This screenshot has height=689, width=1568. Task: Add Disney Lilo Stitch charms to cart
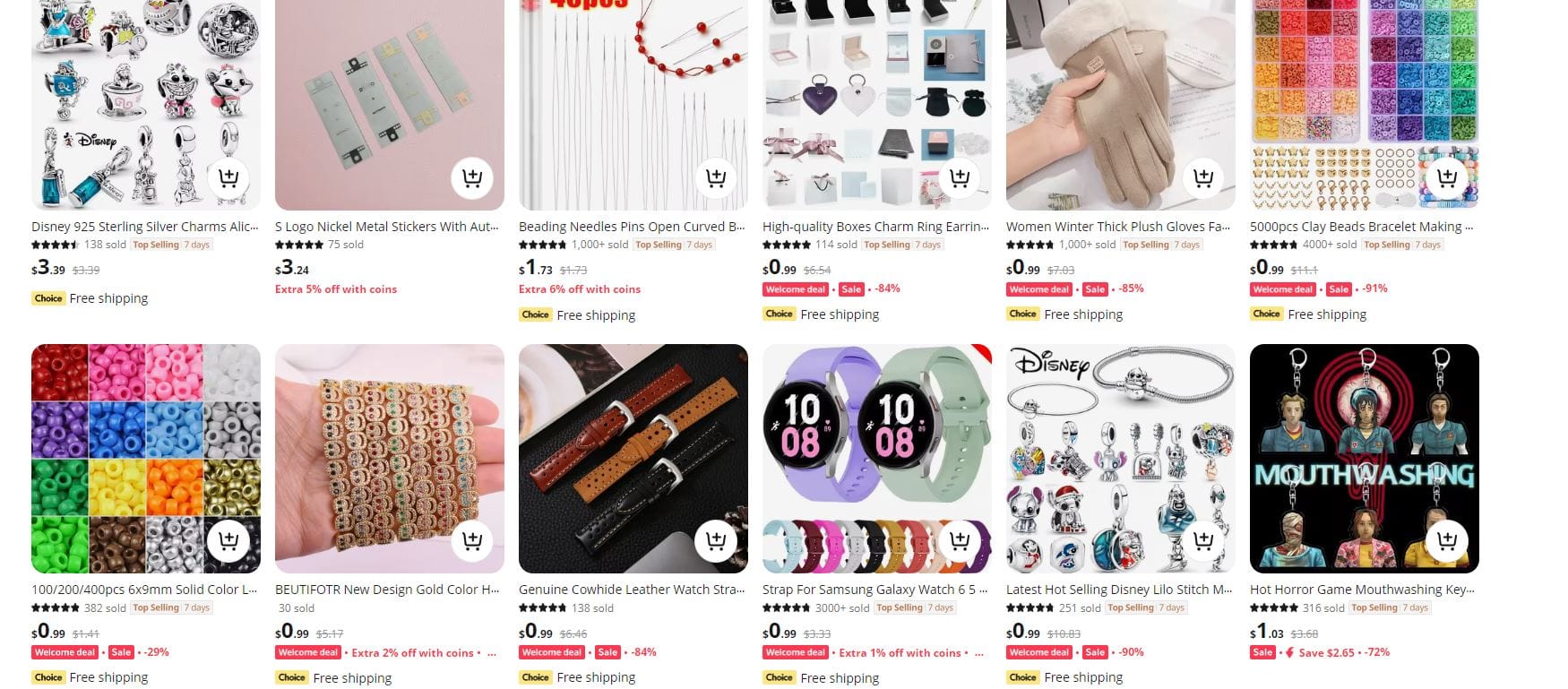click(x=1203, y=540)
